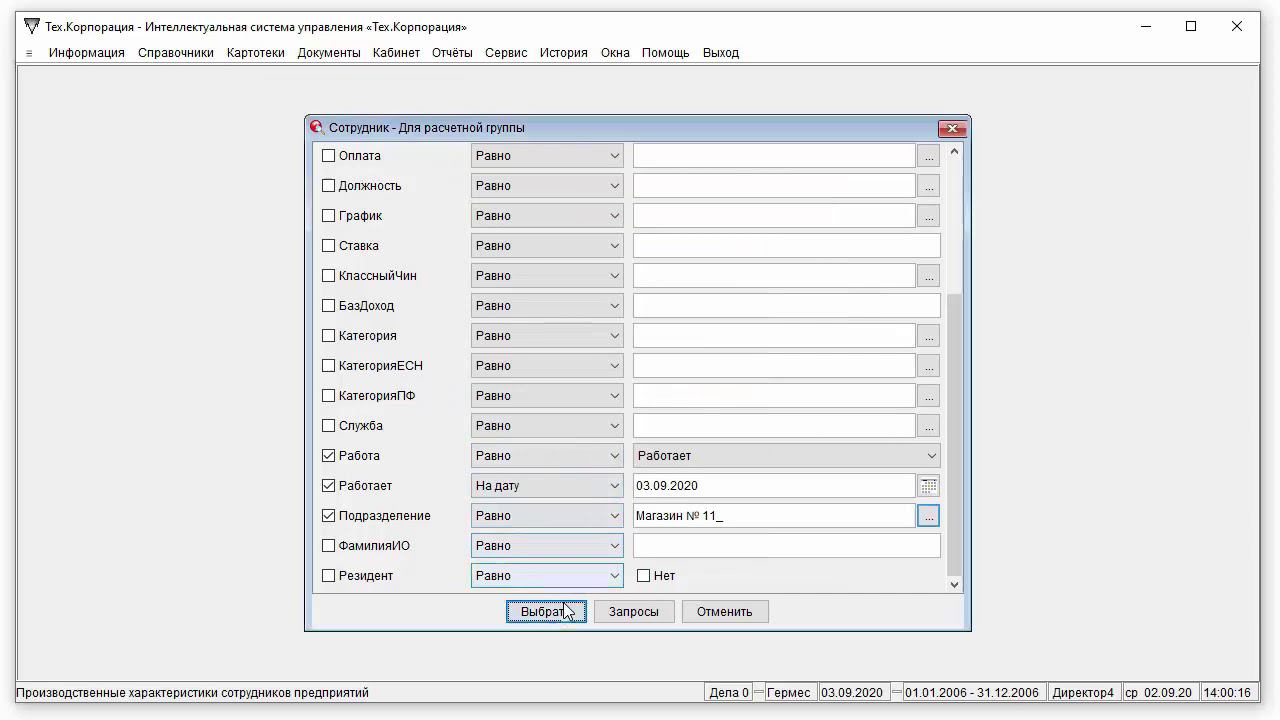Expand the Работа condition dropdown
The image size is (1280, 720).
(x=547, y=456)
